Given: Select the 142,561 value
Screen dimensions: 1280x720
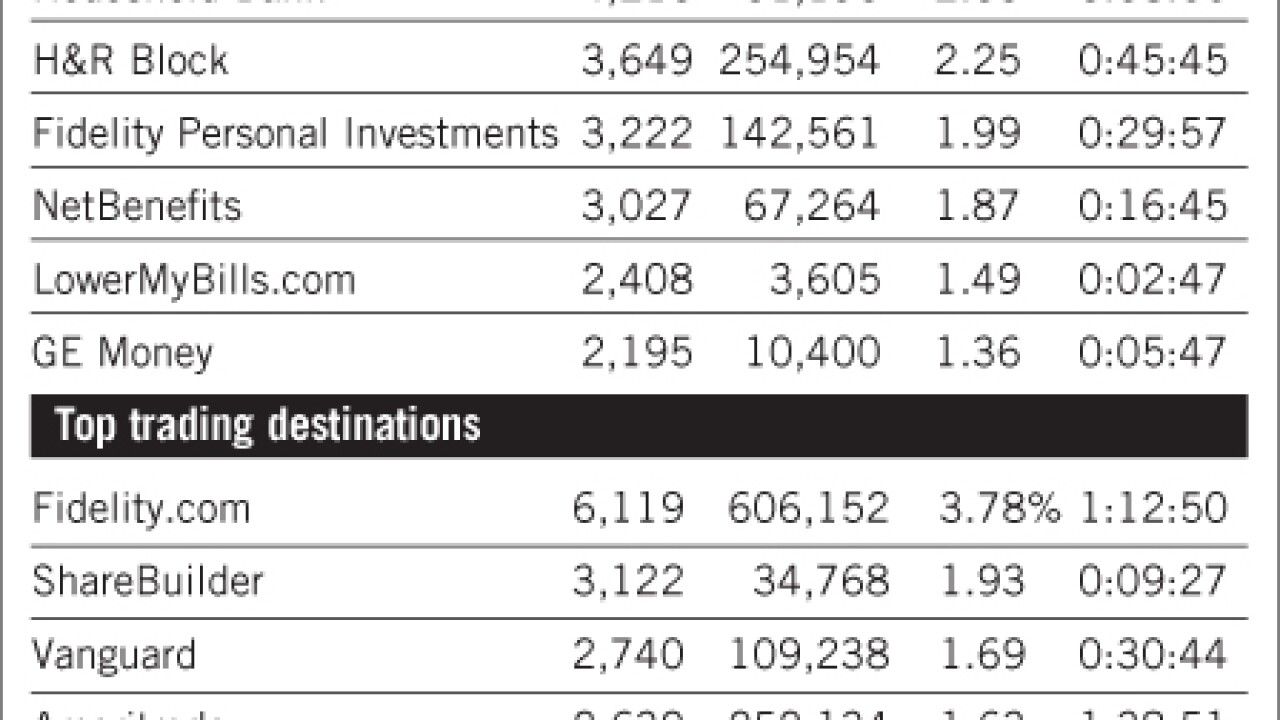Looking at the screenshot, I should (x=799, y=134).
